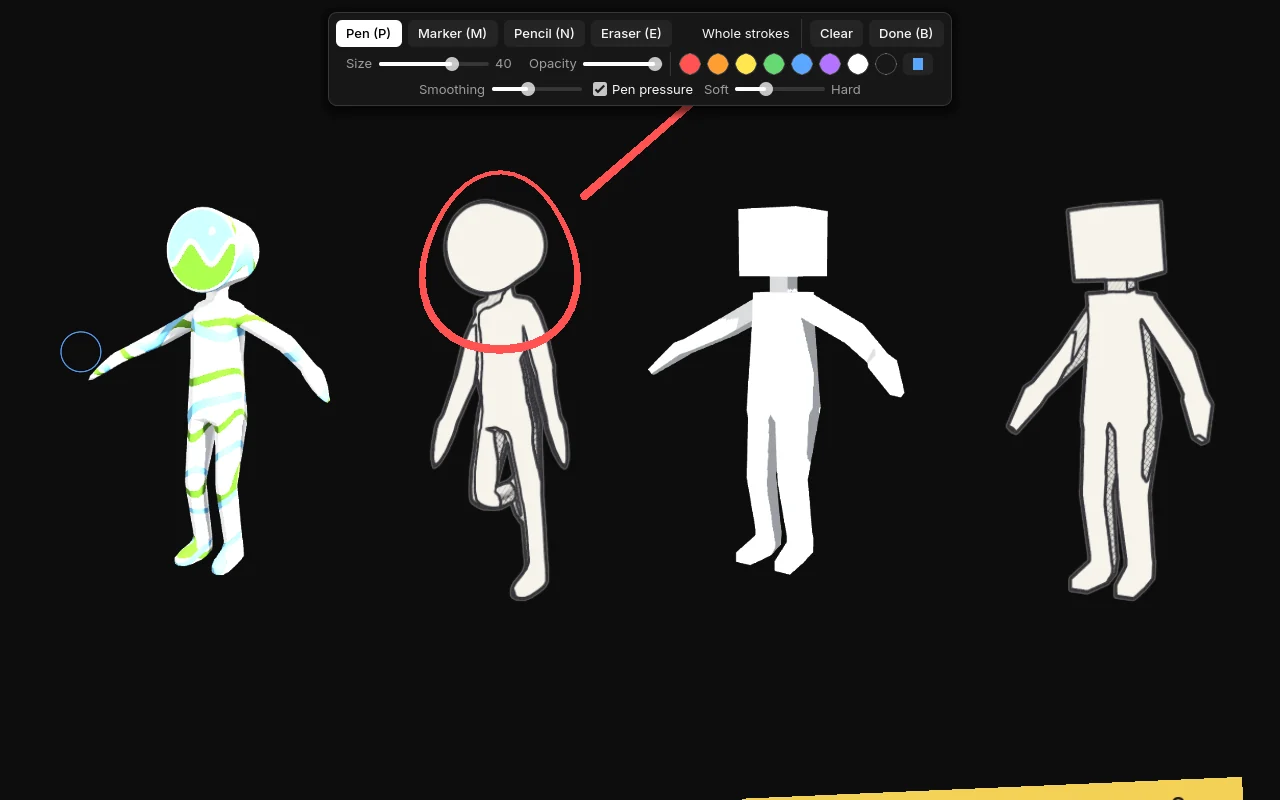Click the Smoothing slider handle
Image resolution: width=1280 pixels, height=800 pixels.
(528, 89)
